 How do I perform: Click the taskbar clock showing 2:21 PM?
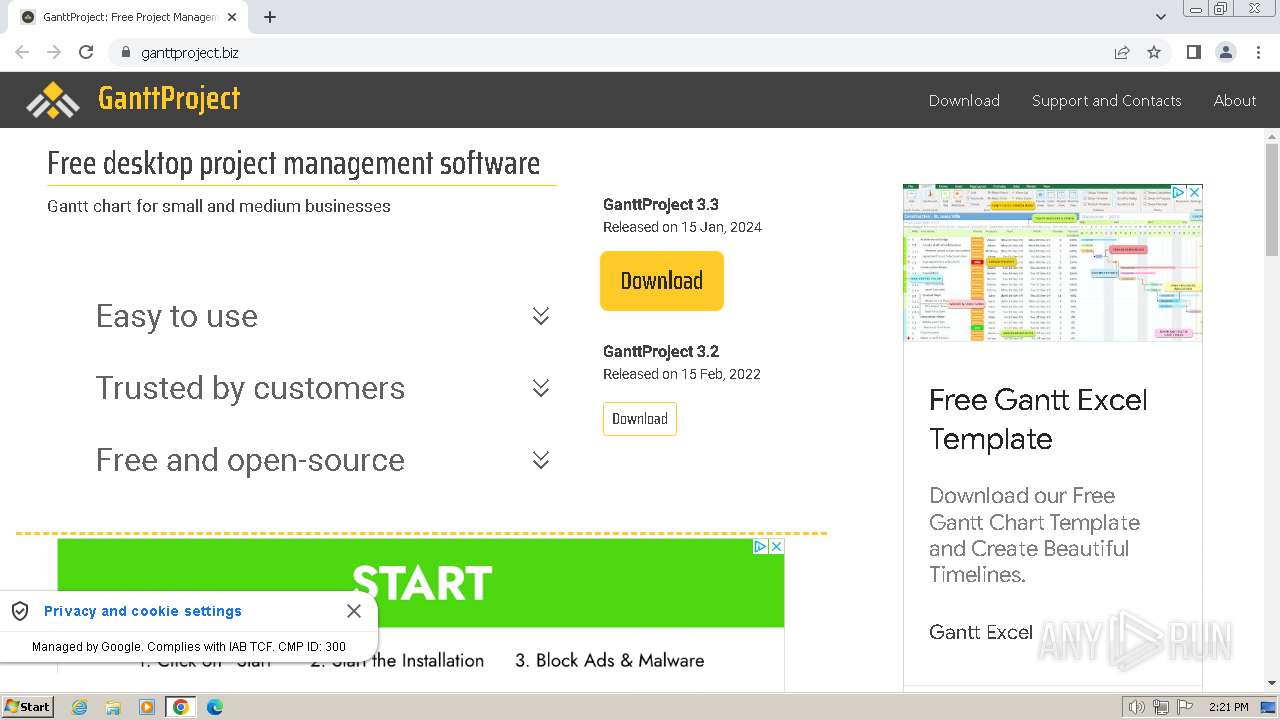pyautogui.click(x=1228, y=707)
